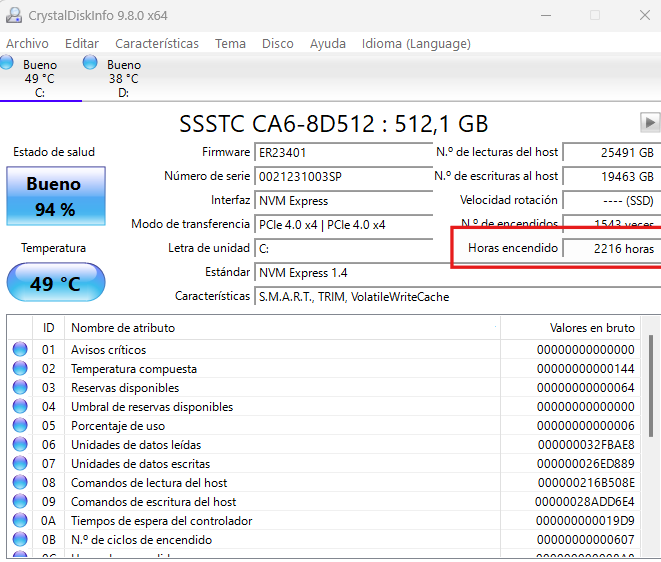Viewport: 661px width, 562px height.
Task: Click the CrystalDiskInfo app icon in title bar
Action: 14,15
